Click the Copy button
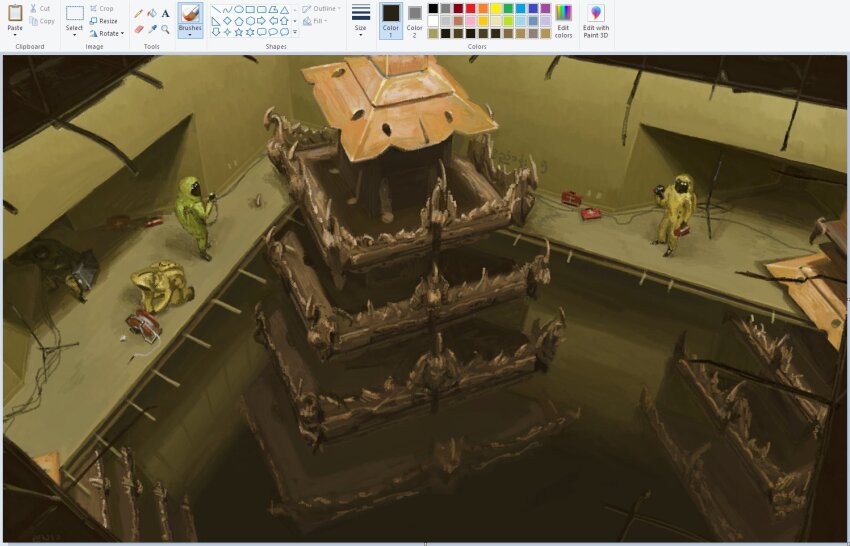The width and height of the screenshot is (850, 546). coord(42,21)
